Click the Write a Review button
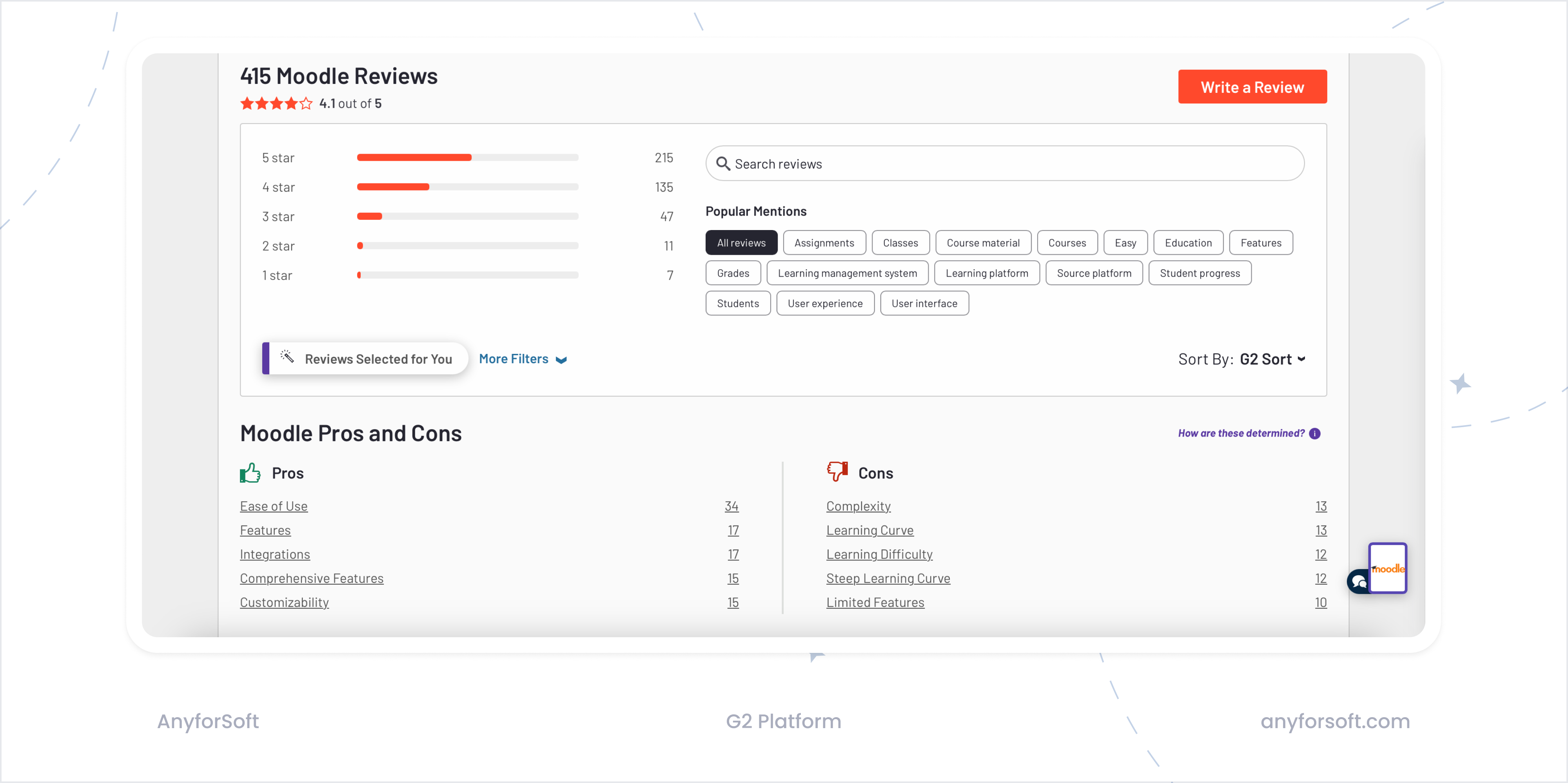This screenshot has height=783, width=1568. pyautogui.click(x=1252, y=86)
